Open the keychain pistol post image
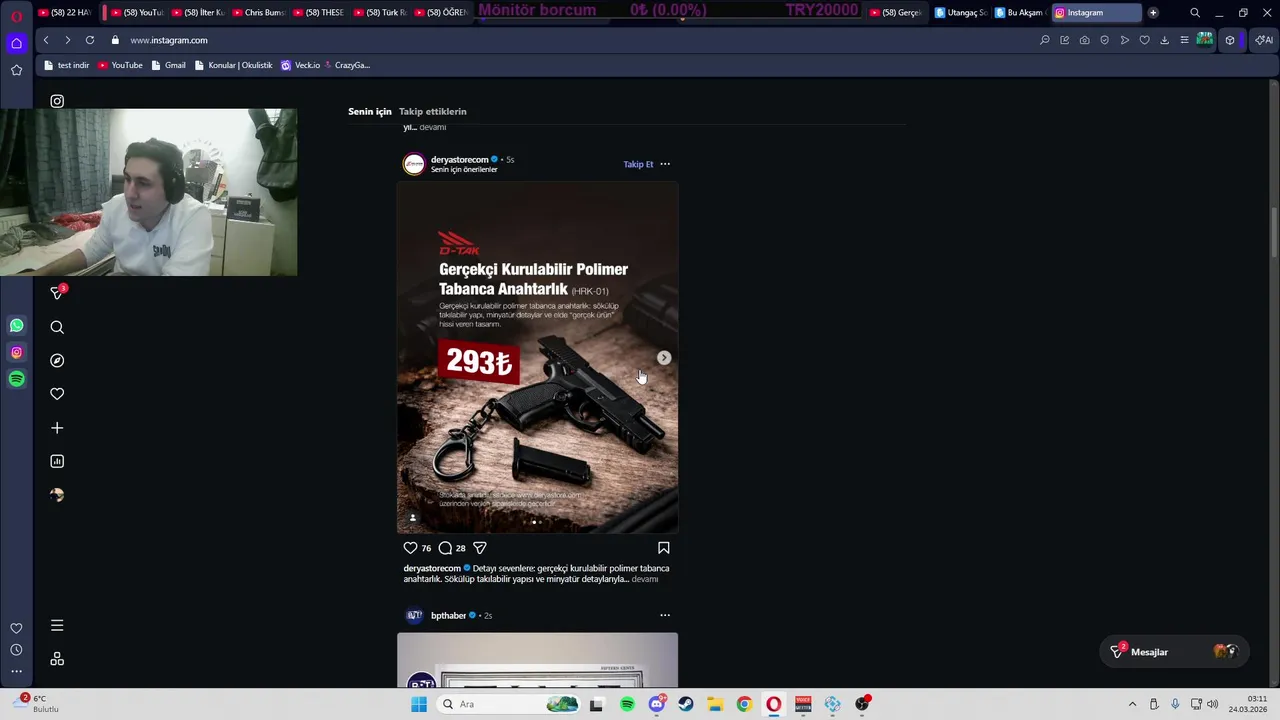Screen dimensions: 1280x720 coord(537,357)
